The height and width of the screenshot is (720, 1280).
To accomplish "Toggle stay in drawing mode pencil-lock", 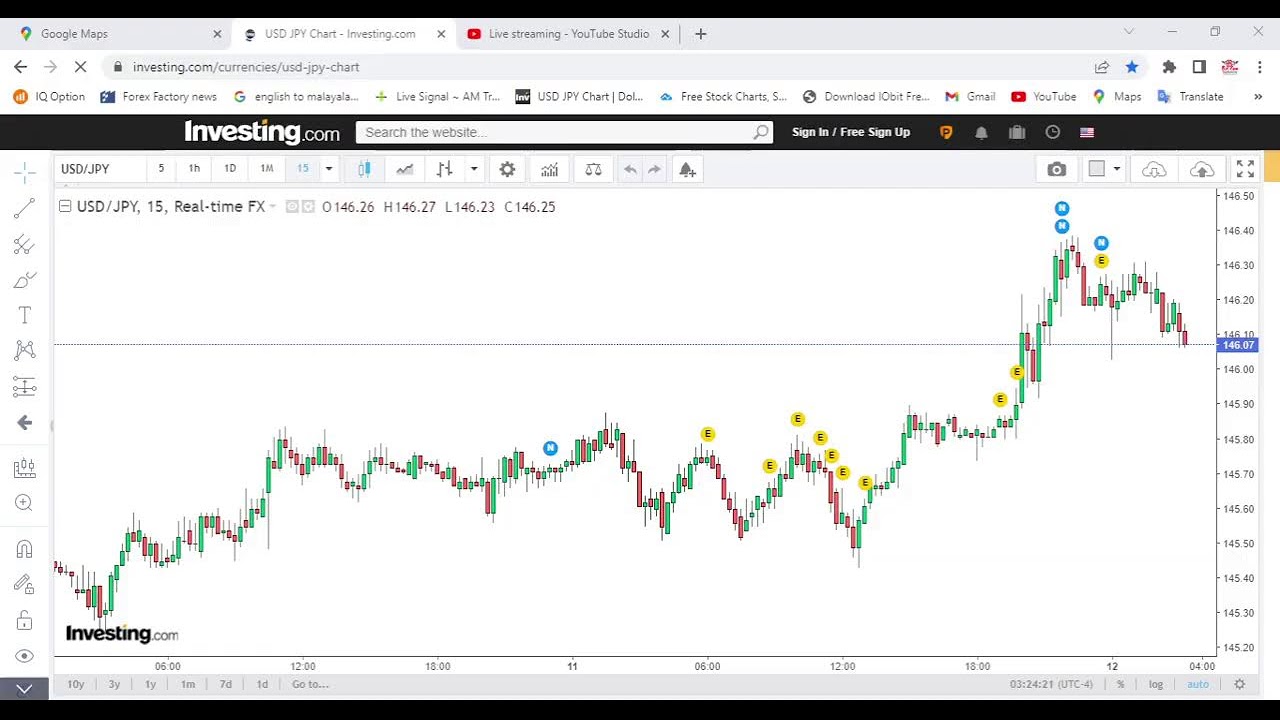I will pos(25,585).
